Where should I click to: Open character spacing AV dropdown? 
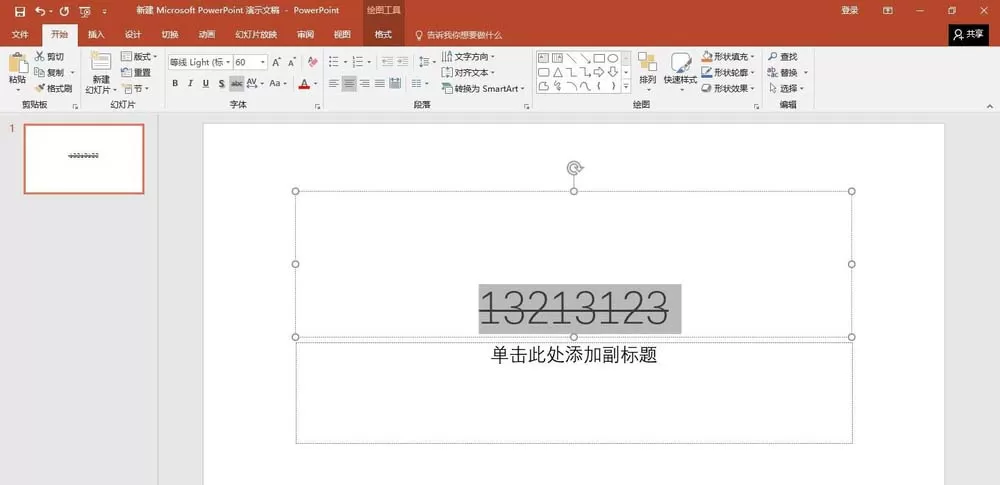point(255,84)
